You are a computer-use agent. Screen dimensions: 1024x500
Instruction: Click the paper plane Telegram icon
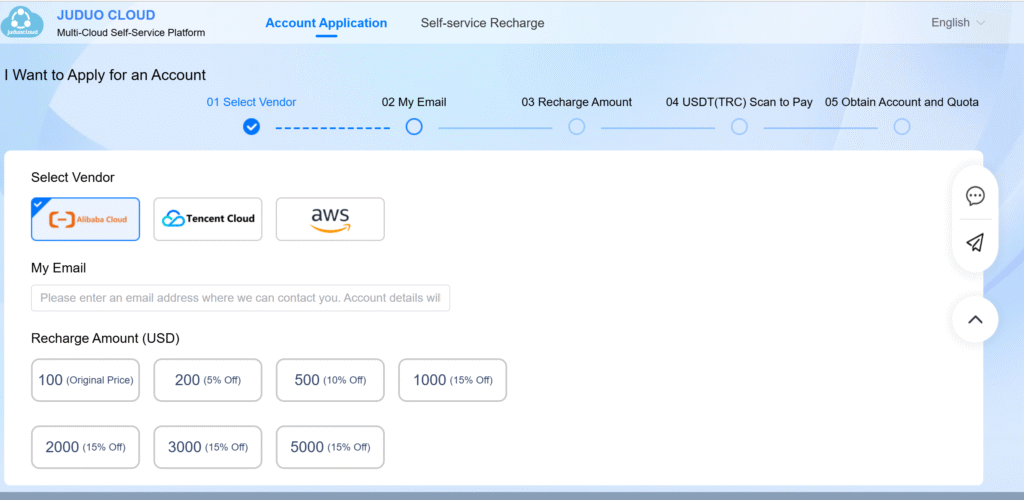(x=975, y=243)
